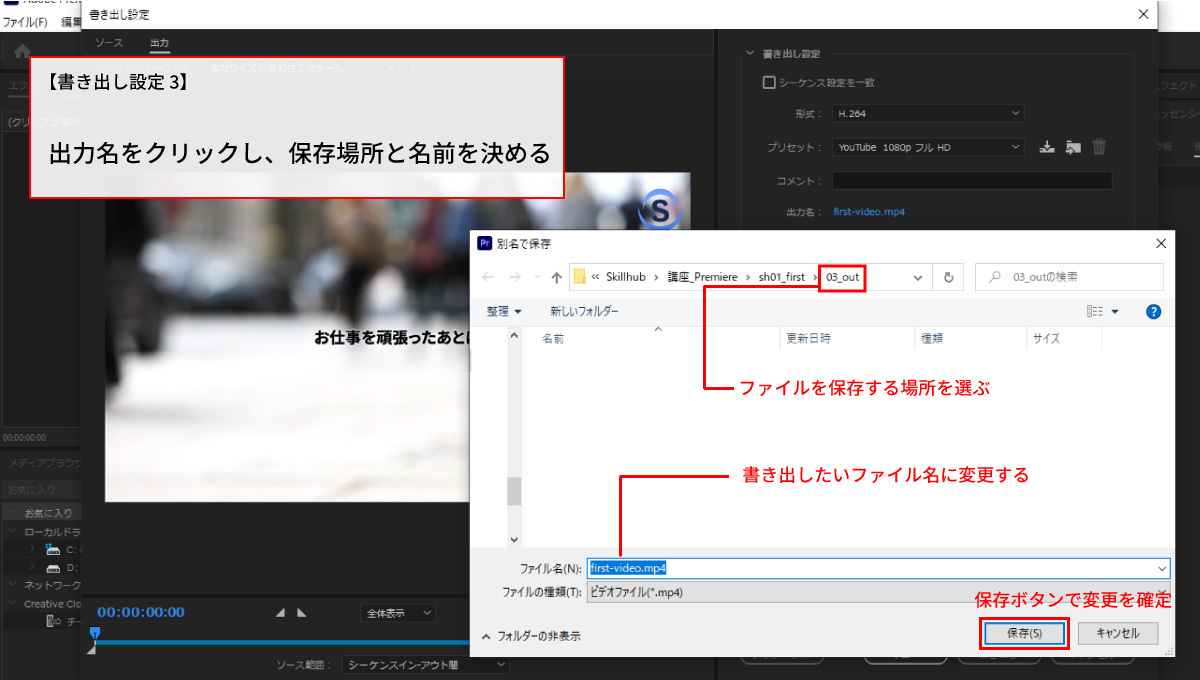Open the view options dropdown arrow
1200x680 pixels.
click(1115, 312)
